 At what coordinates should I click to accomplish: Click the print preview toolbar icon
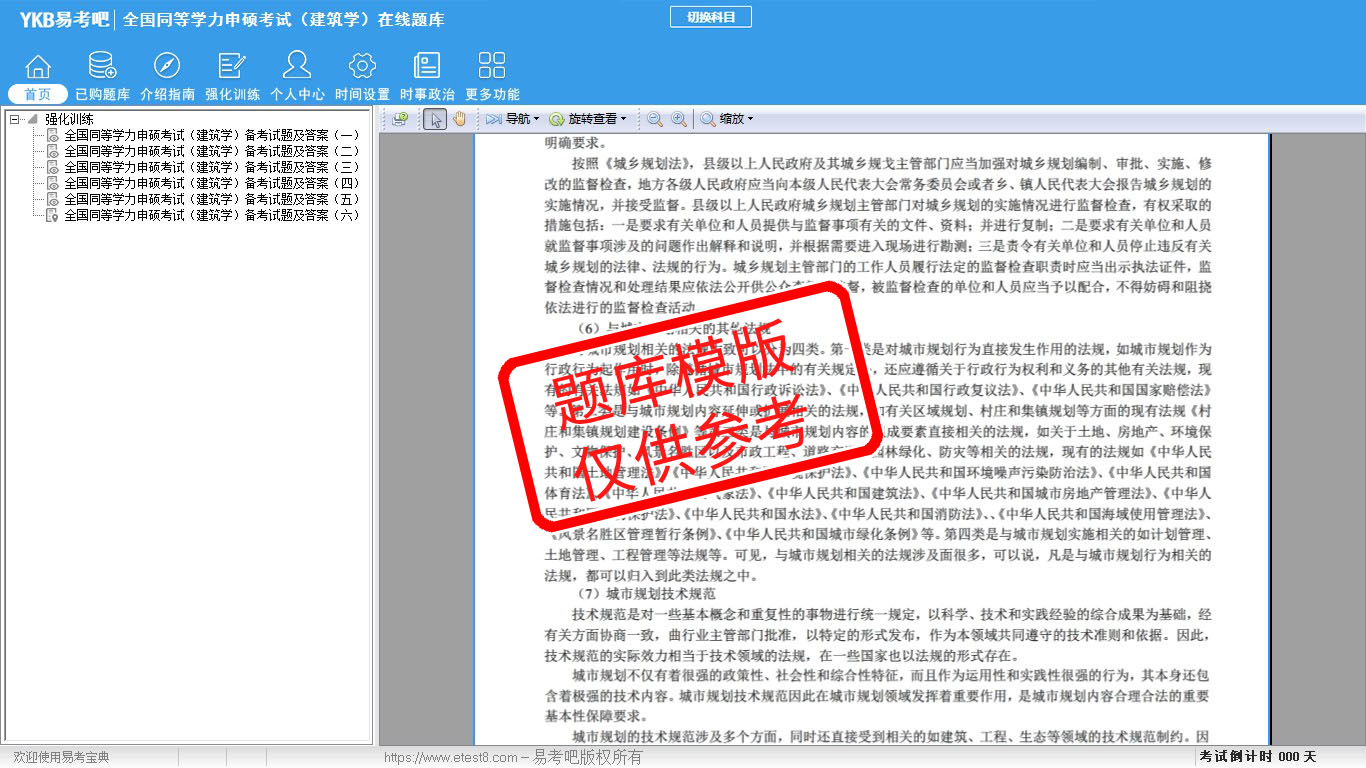point(400,119)
